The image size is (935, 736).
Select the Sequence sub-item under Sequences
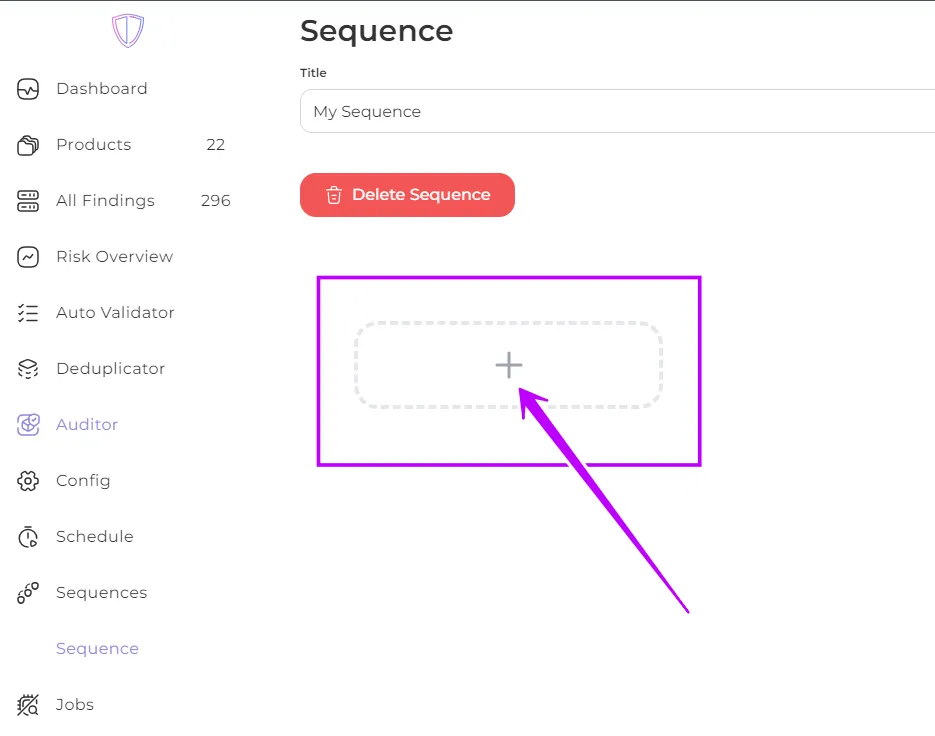pyautogui.click(x=97, y=648)
